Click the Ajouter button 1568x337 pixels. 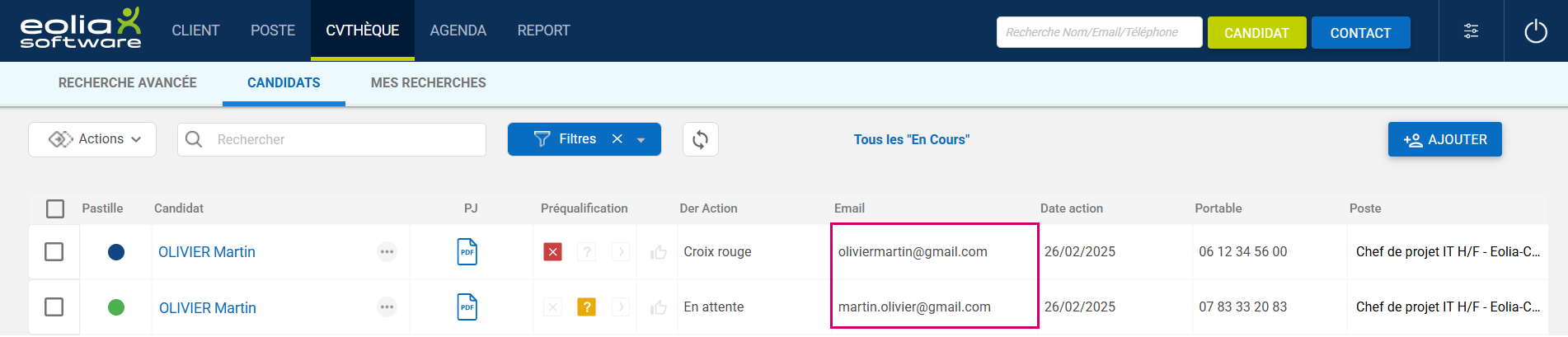(1444, 139)
